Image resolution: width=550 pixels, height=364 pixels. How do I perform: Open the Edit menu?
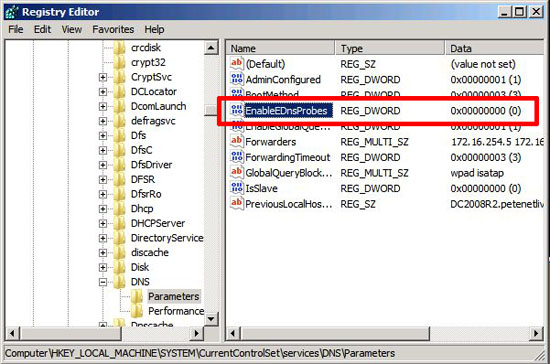tap(42, 29)
